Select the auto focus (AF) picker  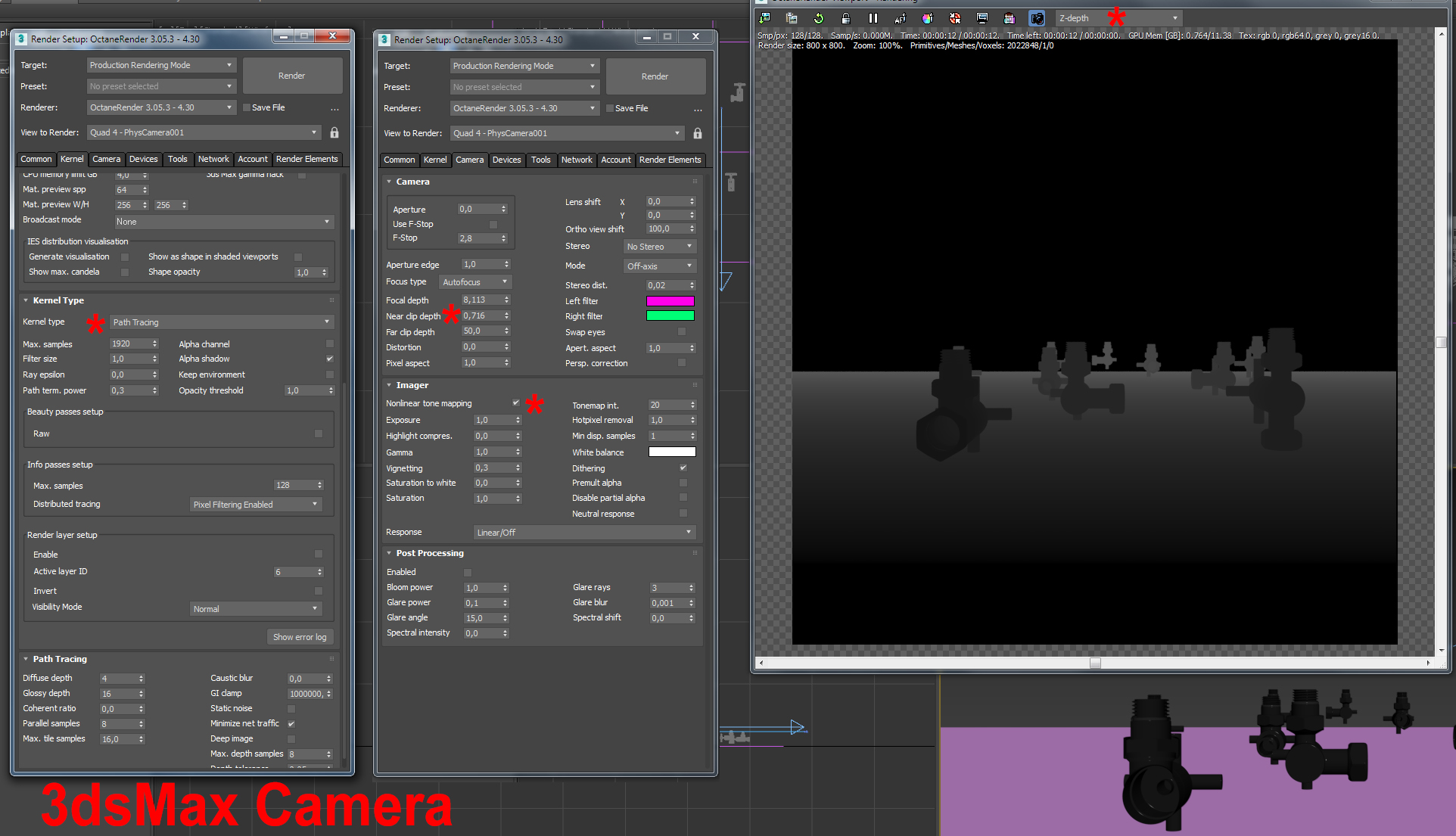[901, 18]
